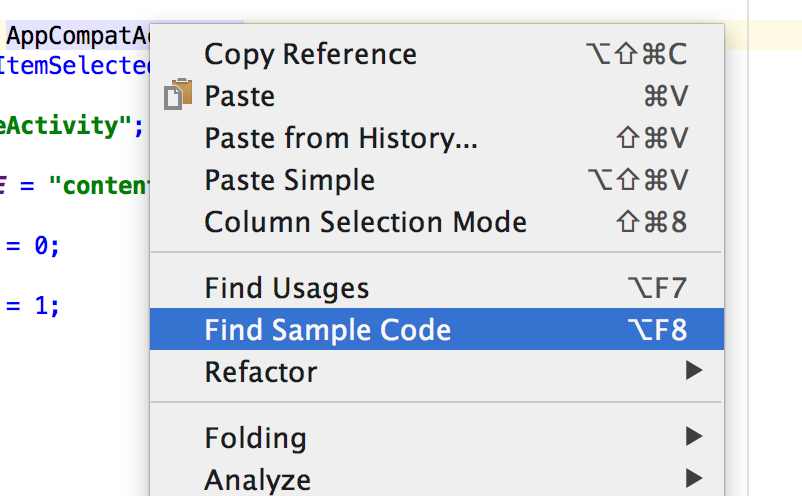Expand the Folding submenu arrow

pyautogui.click(x=694, y=436)
